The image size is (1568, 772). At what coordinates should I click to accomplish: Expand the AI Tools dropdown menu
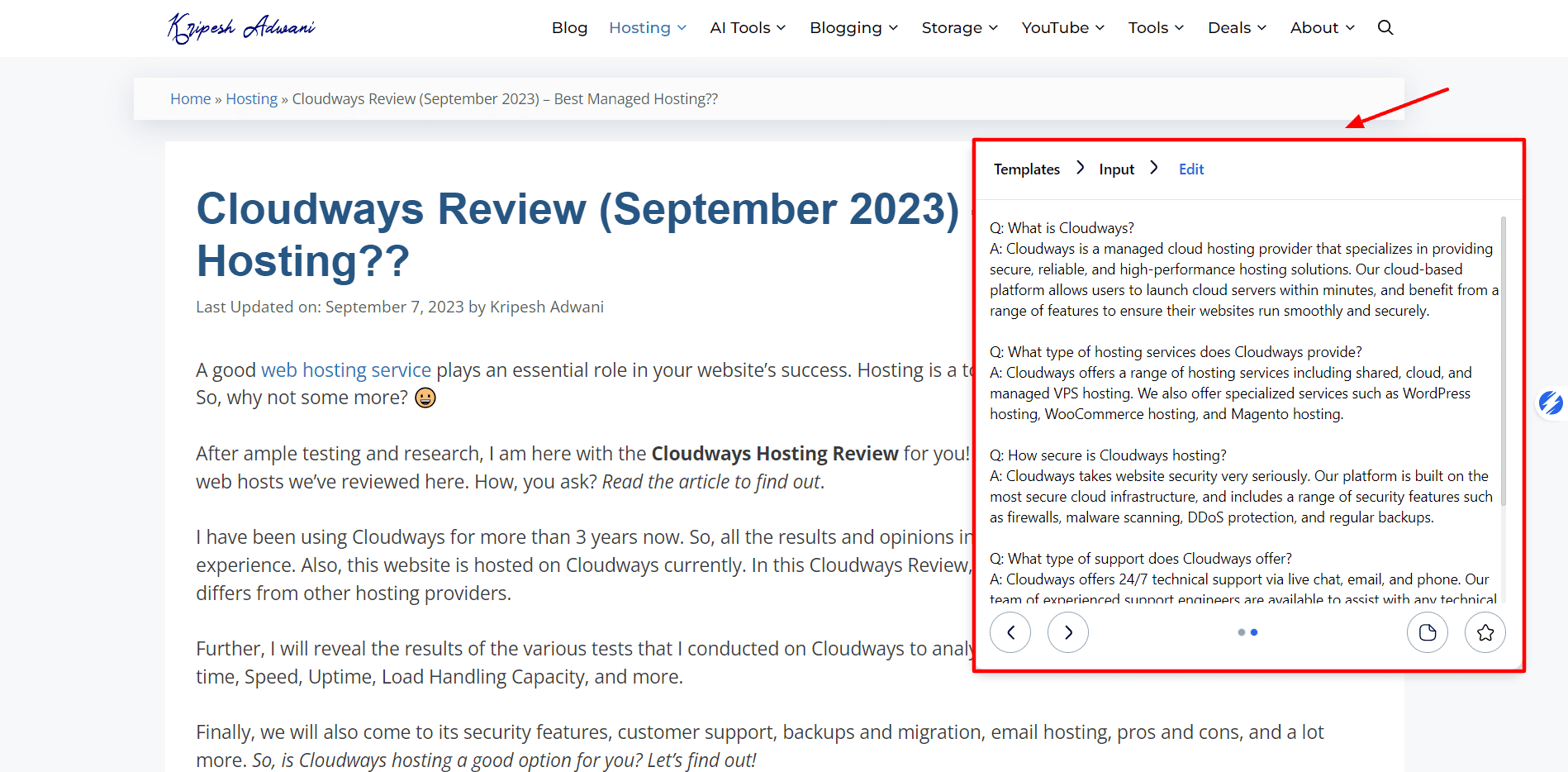click(x=748, y=27)
